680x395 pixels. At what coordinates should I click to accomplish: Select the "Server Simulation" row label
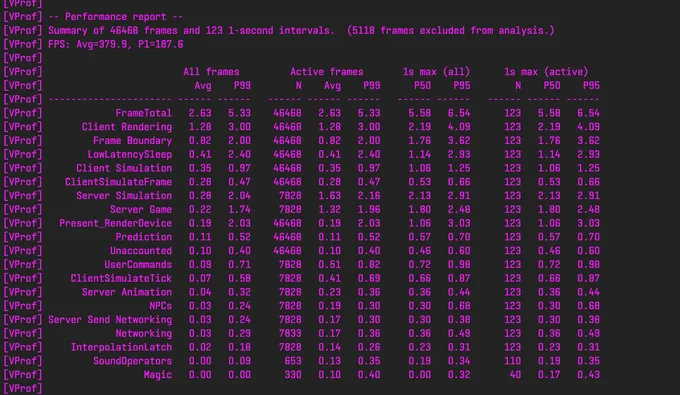click(x=124, y=196)
